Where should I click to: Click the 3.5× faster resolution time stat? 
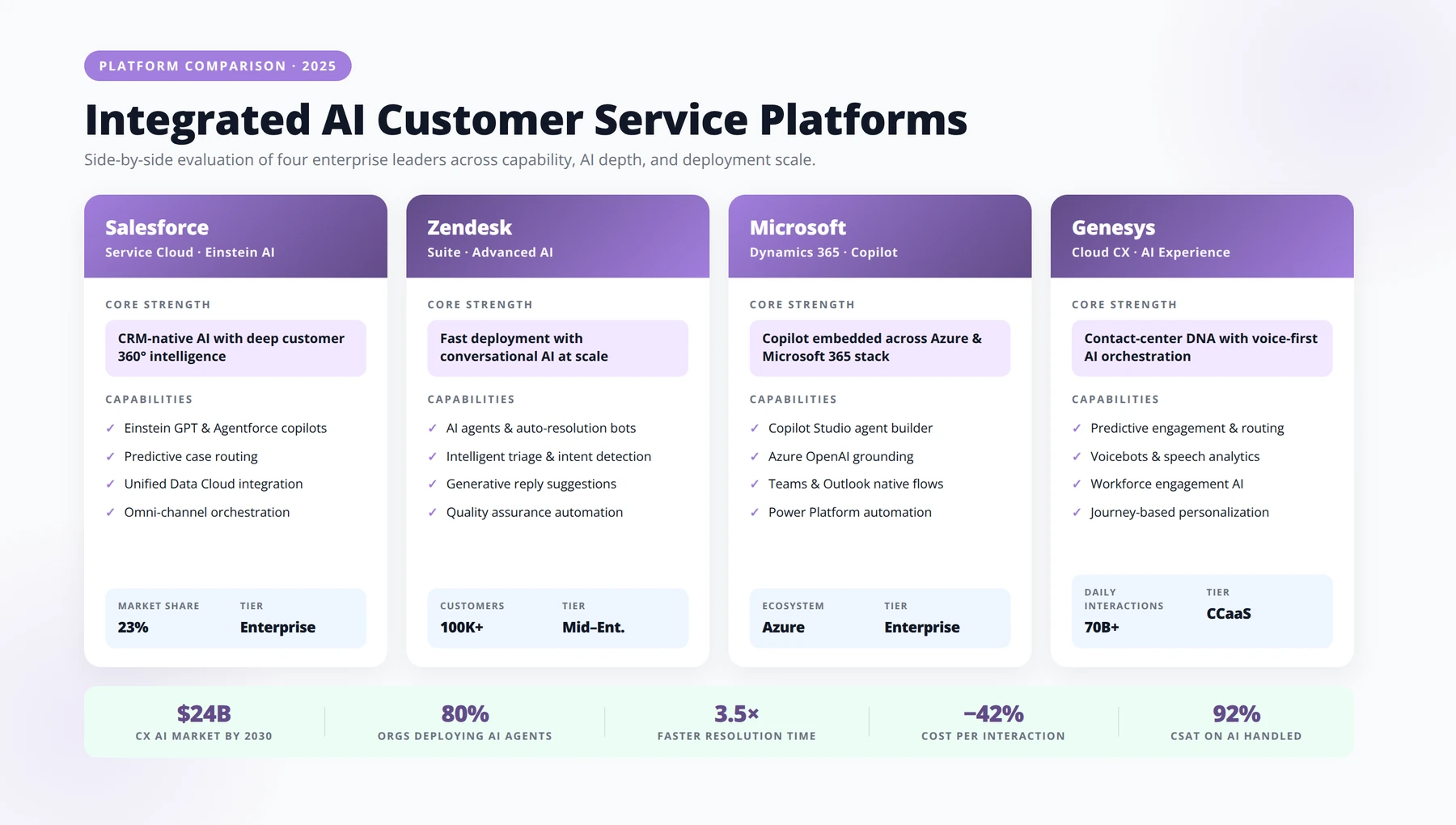point(737,722)
